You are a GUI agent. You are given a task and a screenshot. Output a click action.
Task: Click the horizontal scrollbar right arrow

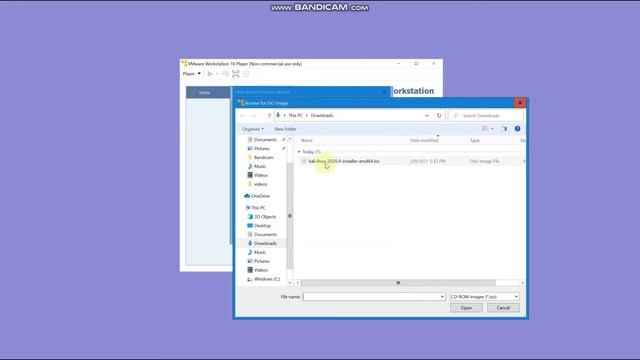(x=522, y=283)
